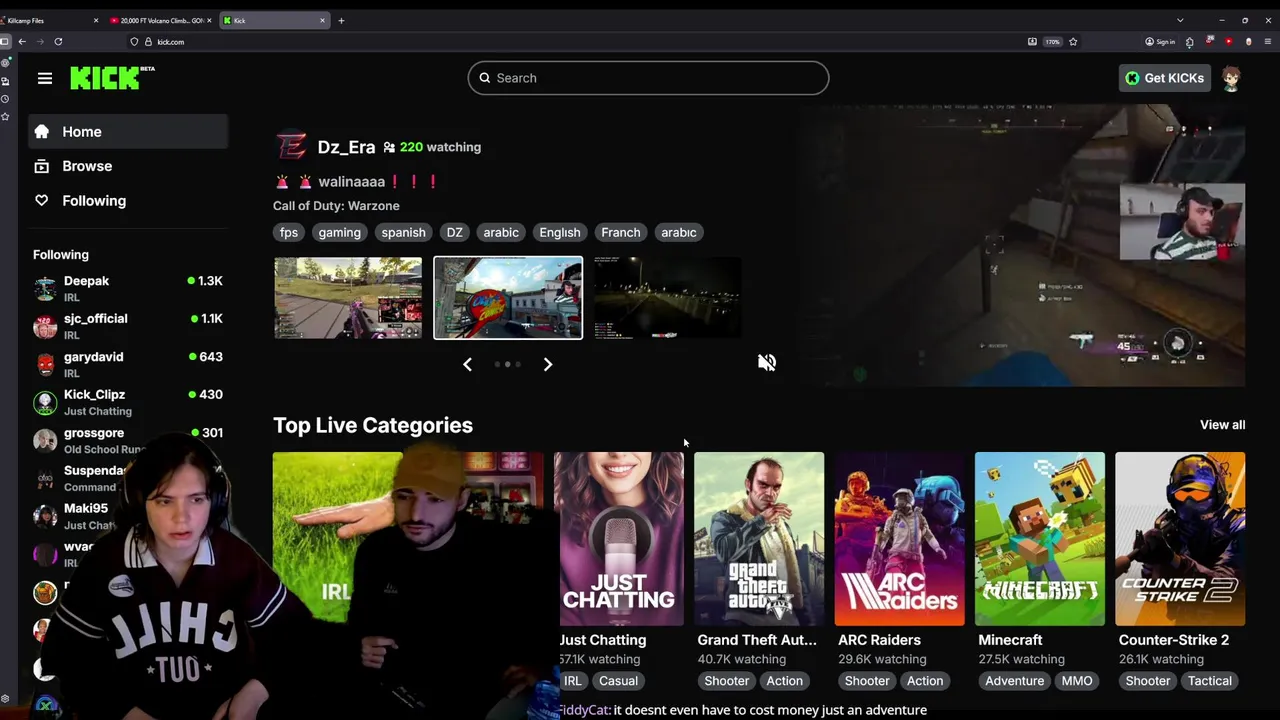Open Home in the sidebar
The width and height of the screenshot is (1280, 720).
click(128, 132)
